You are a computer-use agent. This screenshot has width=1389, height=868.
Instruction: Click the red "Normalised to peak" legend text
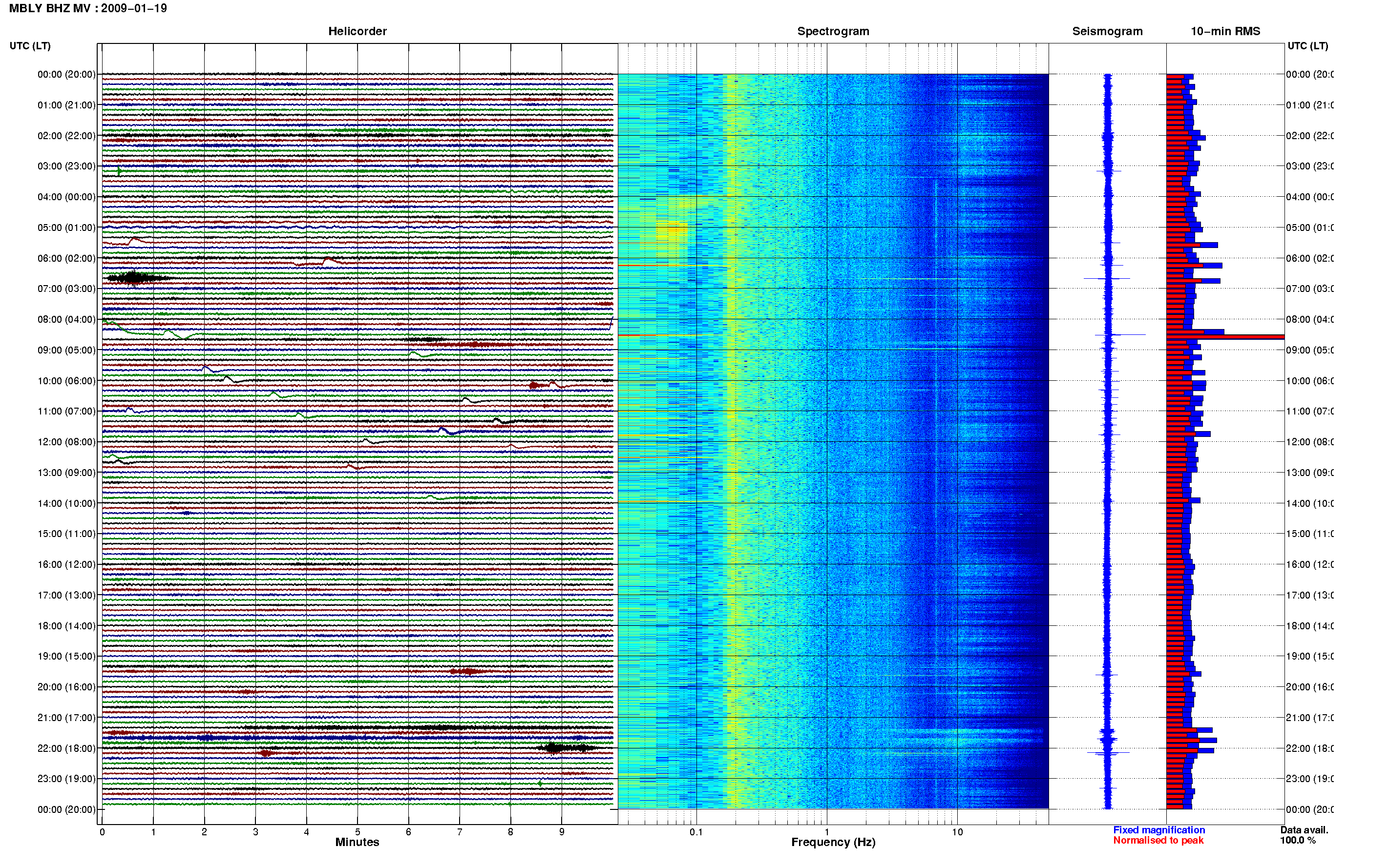pyautogui.click(x=1158, y=841)
